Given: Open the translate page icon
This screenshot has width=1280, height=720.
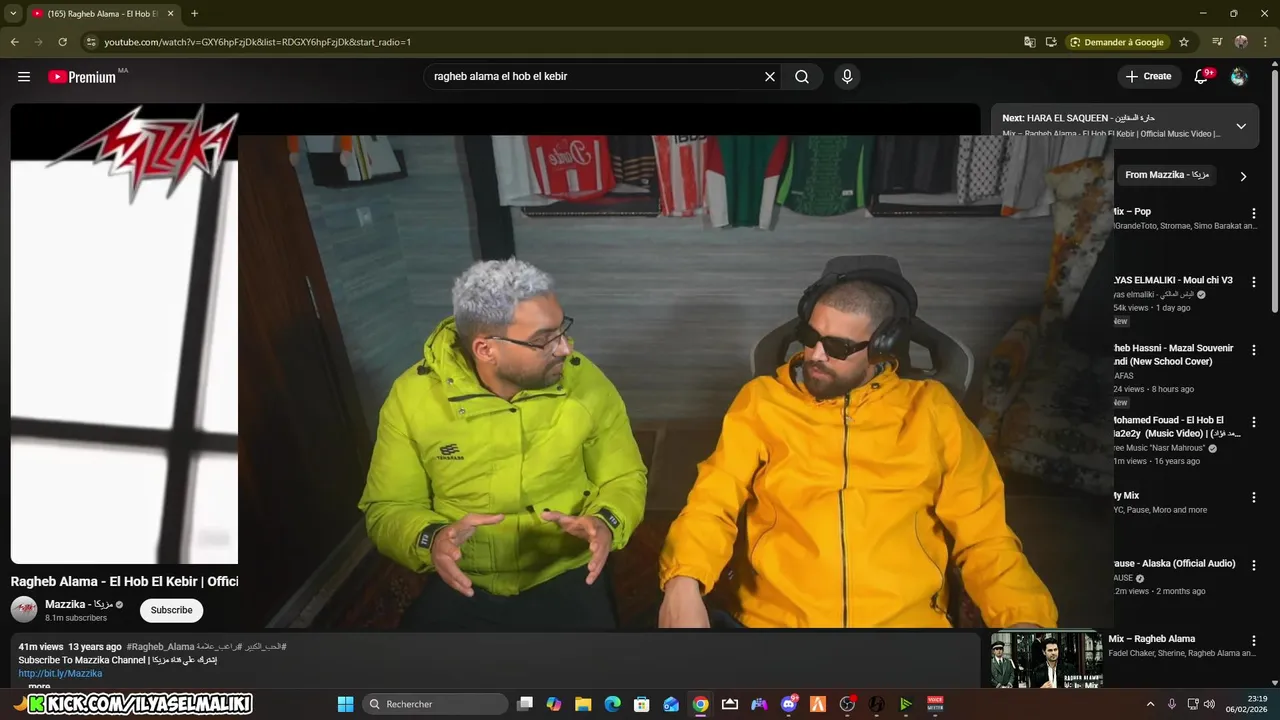Looking at the screenshot, I should pos(1029,42).
